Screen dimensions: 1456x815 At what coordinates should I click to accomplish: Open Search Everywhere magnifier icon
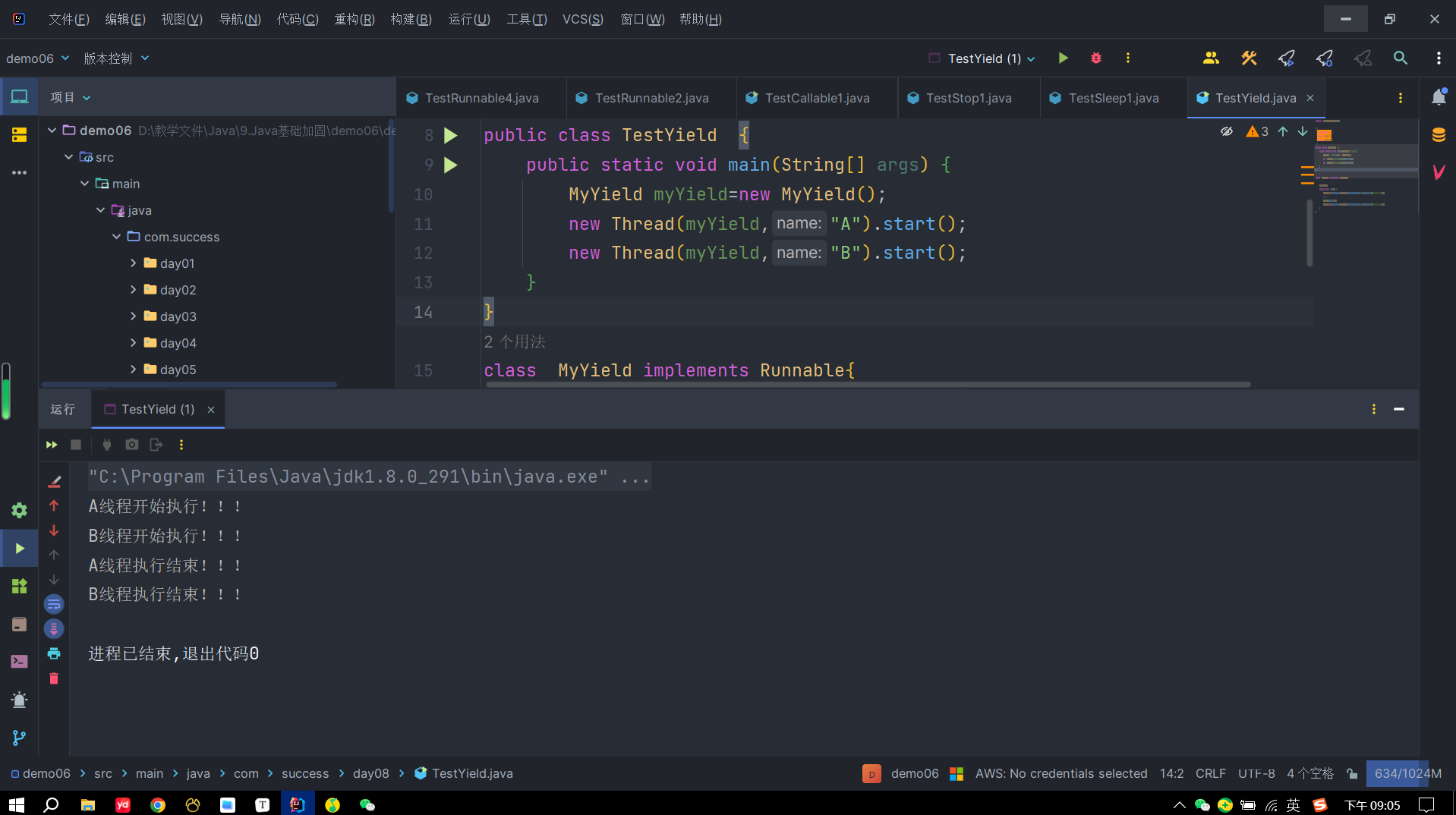pos(1401,58)
